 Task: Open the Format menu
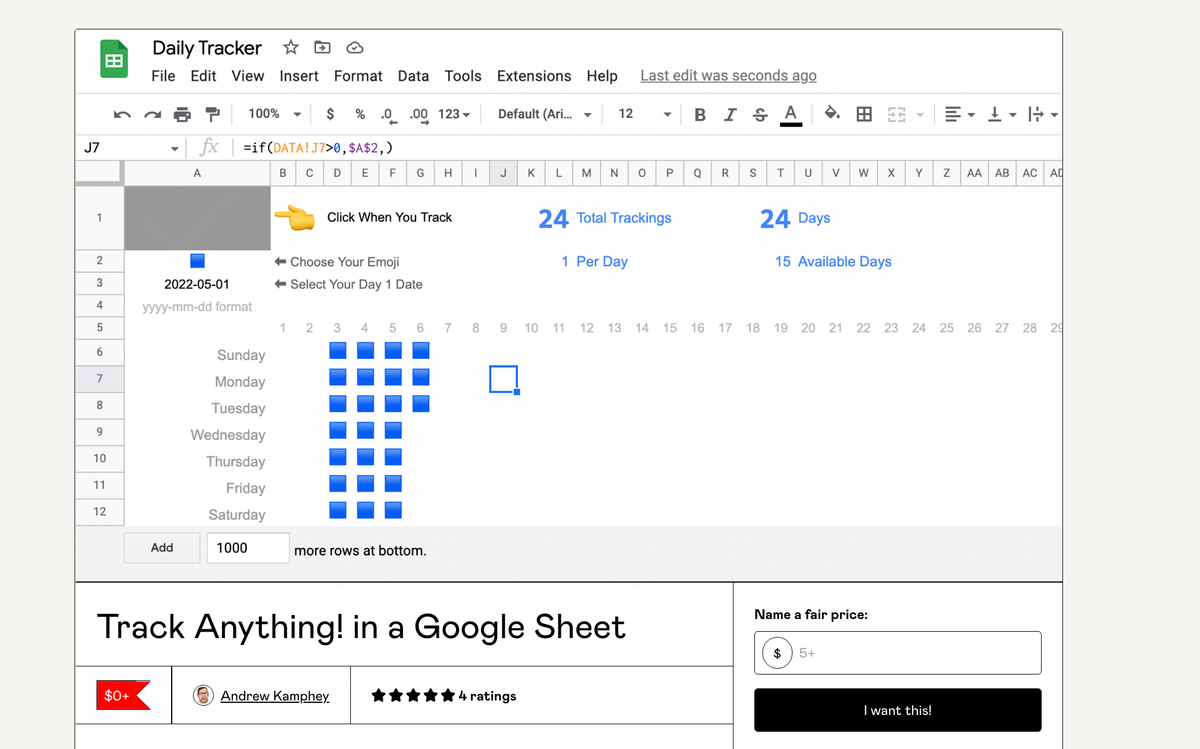click(358, 75)
